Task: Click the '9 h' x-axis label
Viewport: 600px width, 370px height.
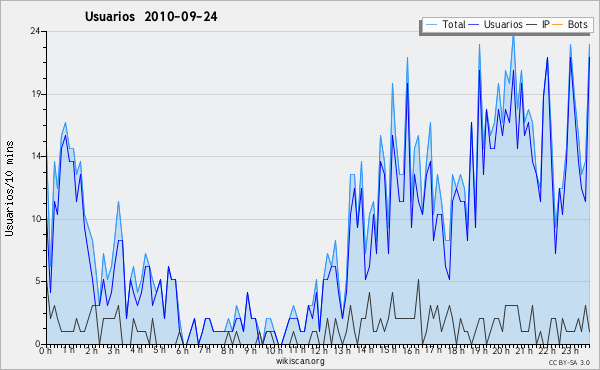Action: coord(250,350)
